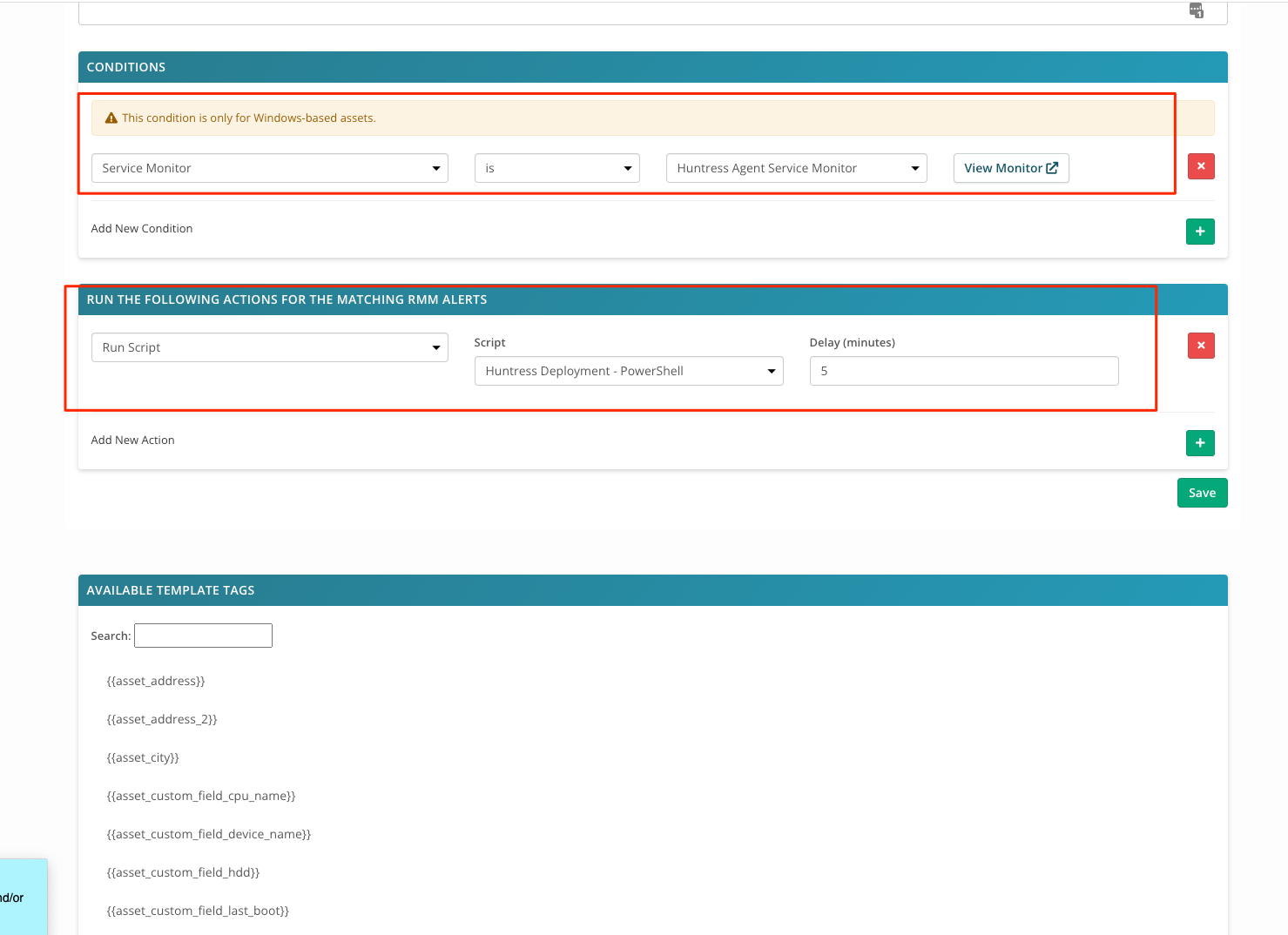Click Add New Action

[x=132, y=440]
